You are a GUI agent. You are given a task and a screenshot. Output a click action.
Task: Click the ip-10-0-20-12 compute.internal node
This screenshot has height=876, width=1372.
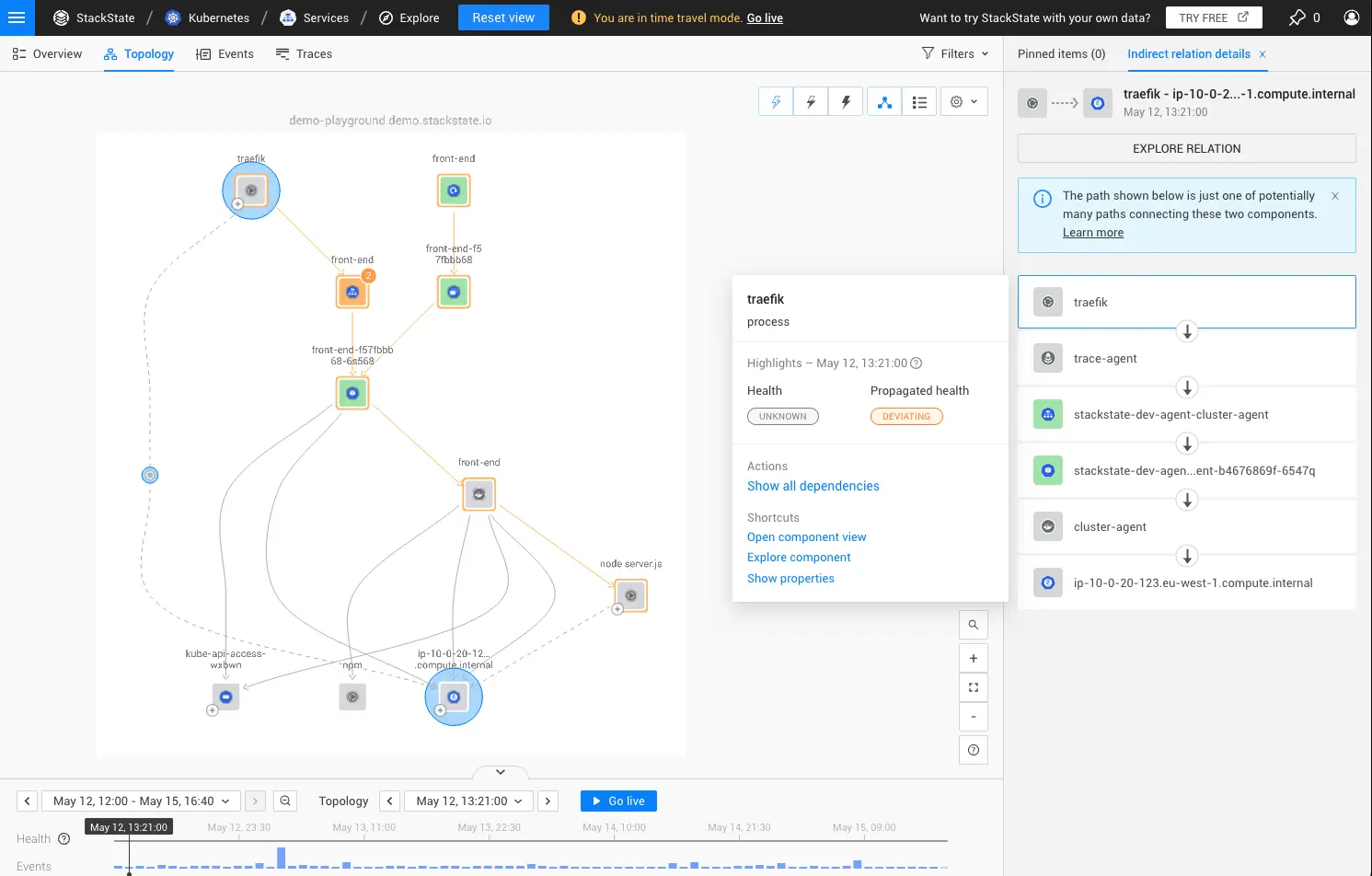tap(454, 697)
